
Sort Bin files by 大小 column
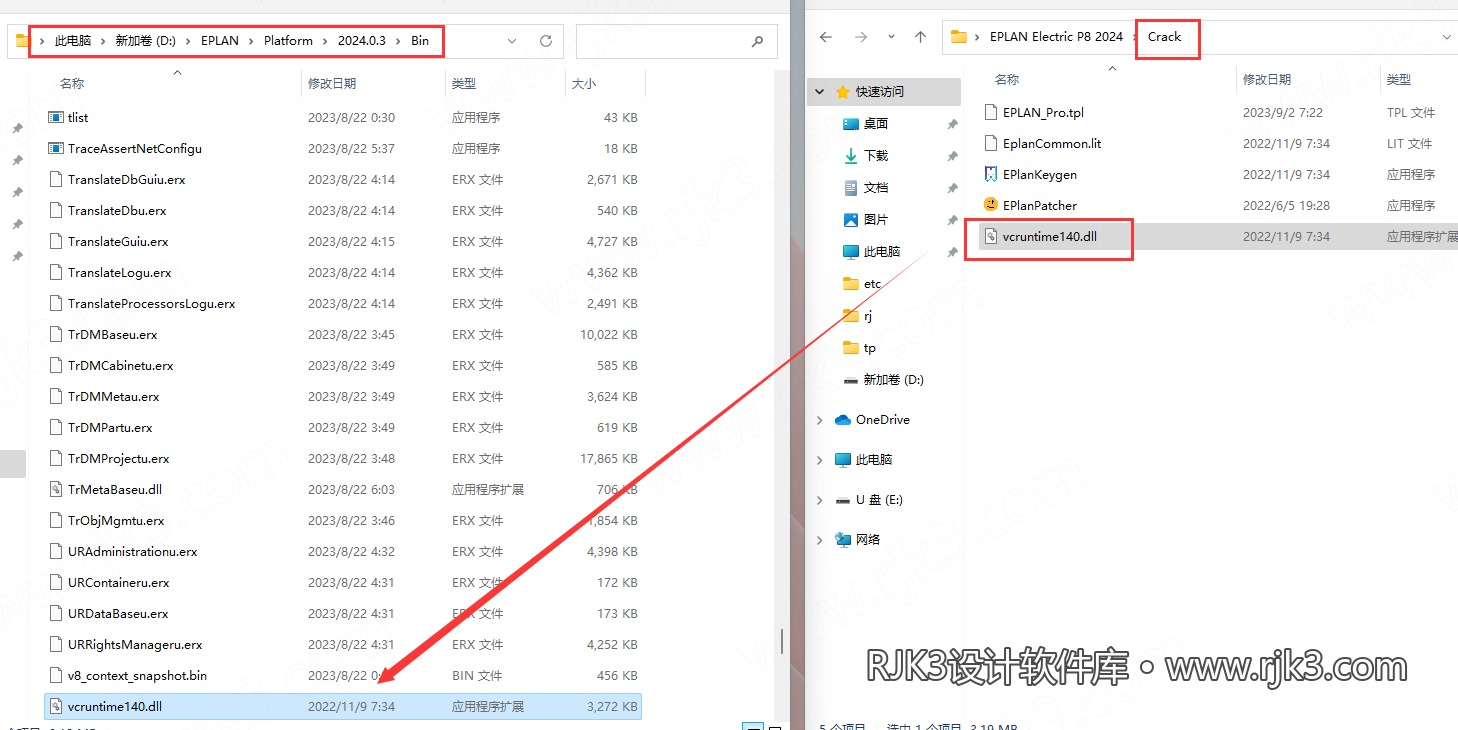584,84
